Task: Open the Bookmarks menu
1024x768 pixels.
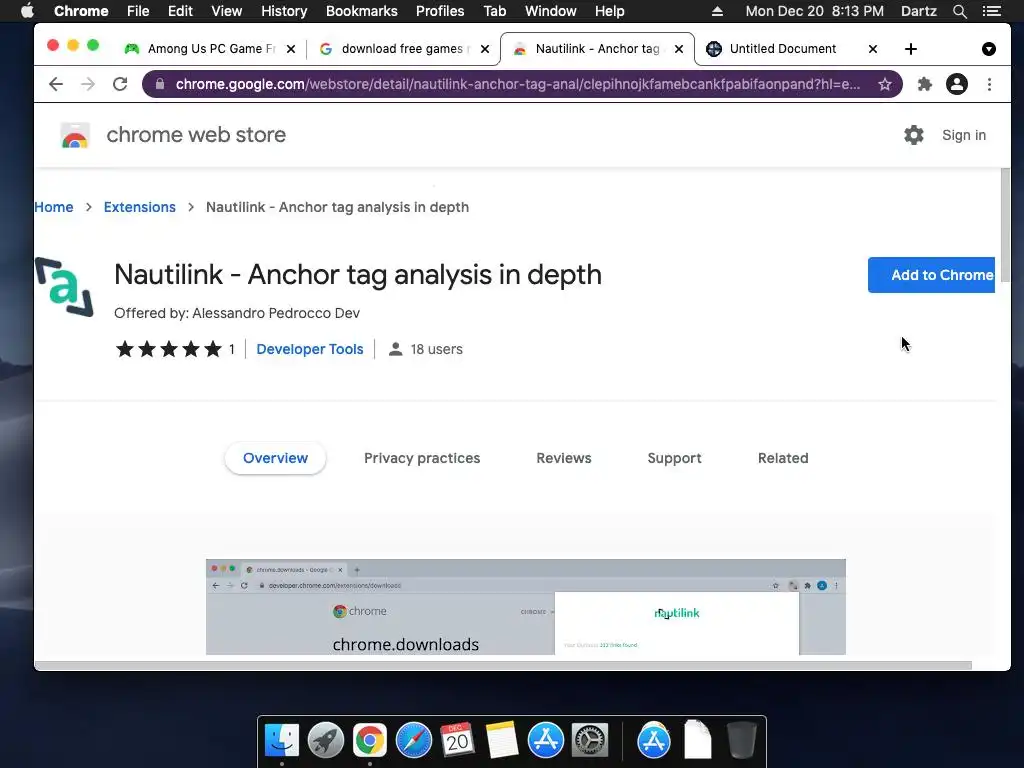Action: coord(362,11)
